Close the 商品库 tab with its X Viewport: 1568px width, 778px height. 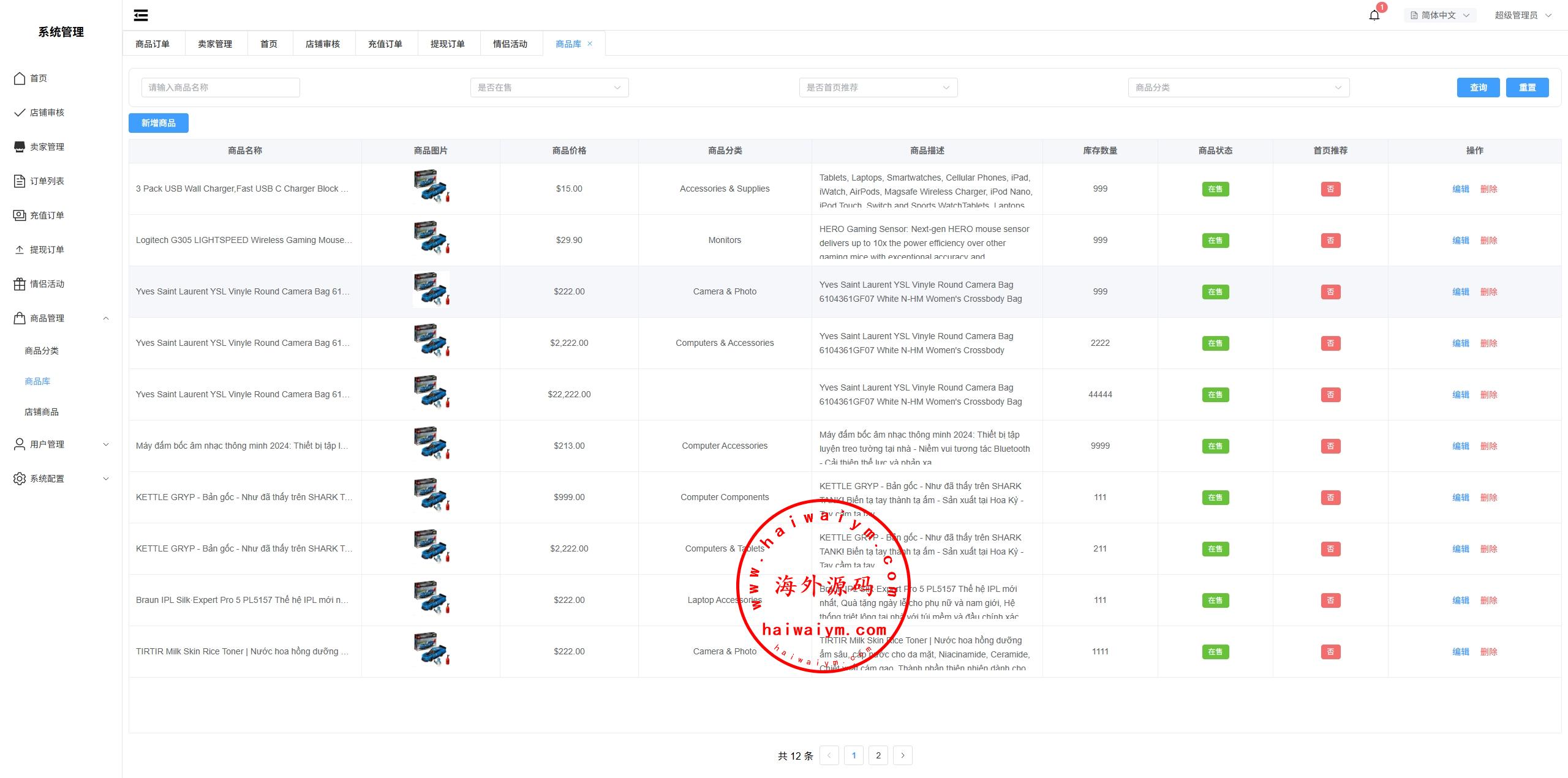tap(590, 43)
